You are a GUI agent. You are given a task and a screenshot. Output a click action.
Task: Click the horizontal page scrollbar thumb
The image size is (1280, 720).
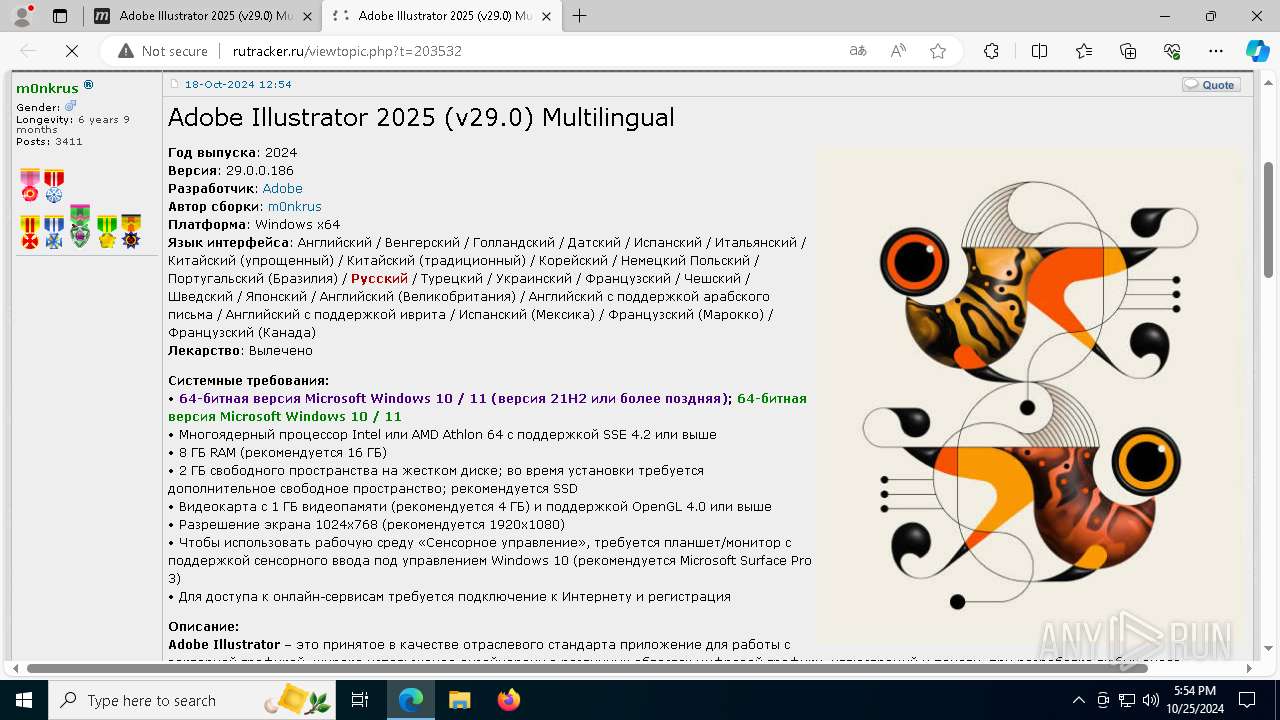[x=587, y=668]
